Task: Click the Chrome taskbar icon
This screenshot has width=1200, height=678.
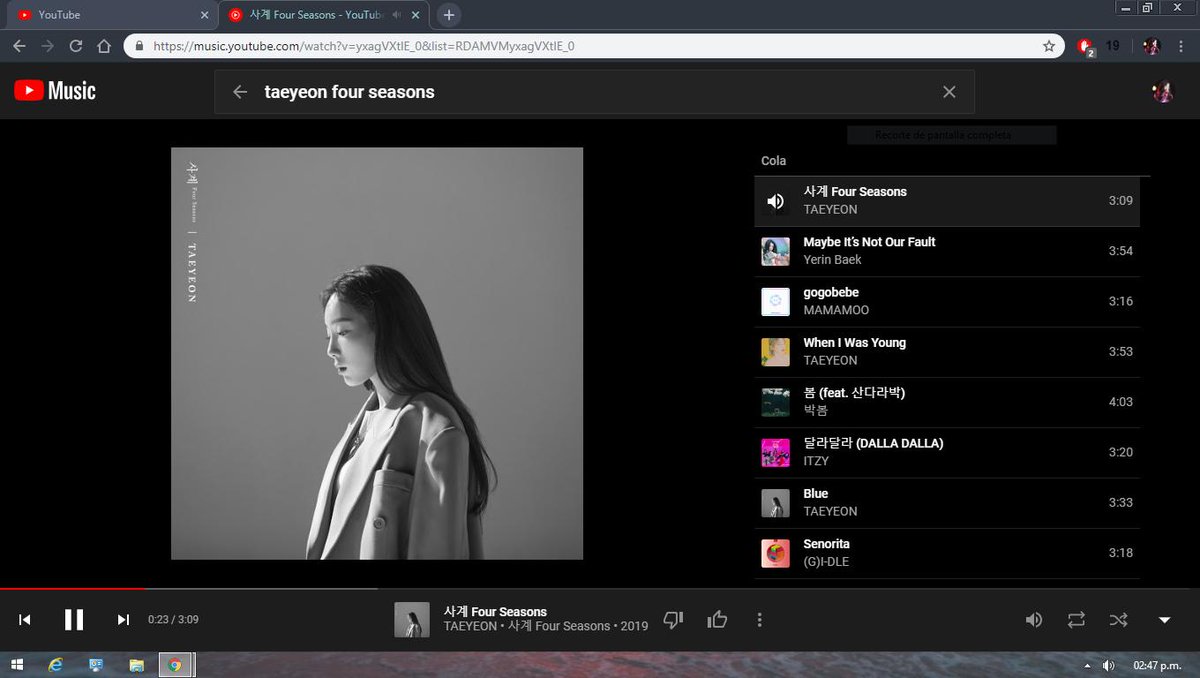Action: [175, 665]
